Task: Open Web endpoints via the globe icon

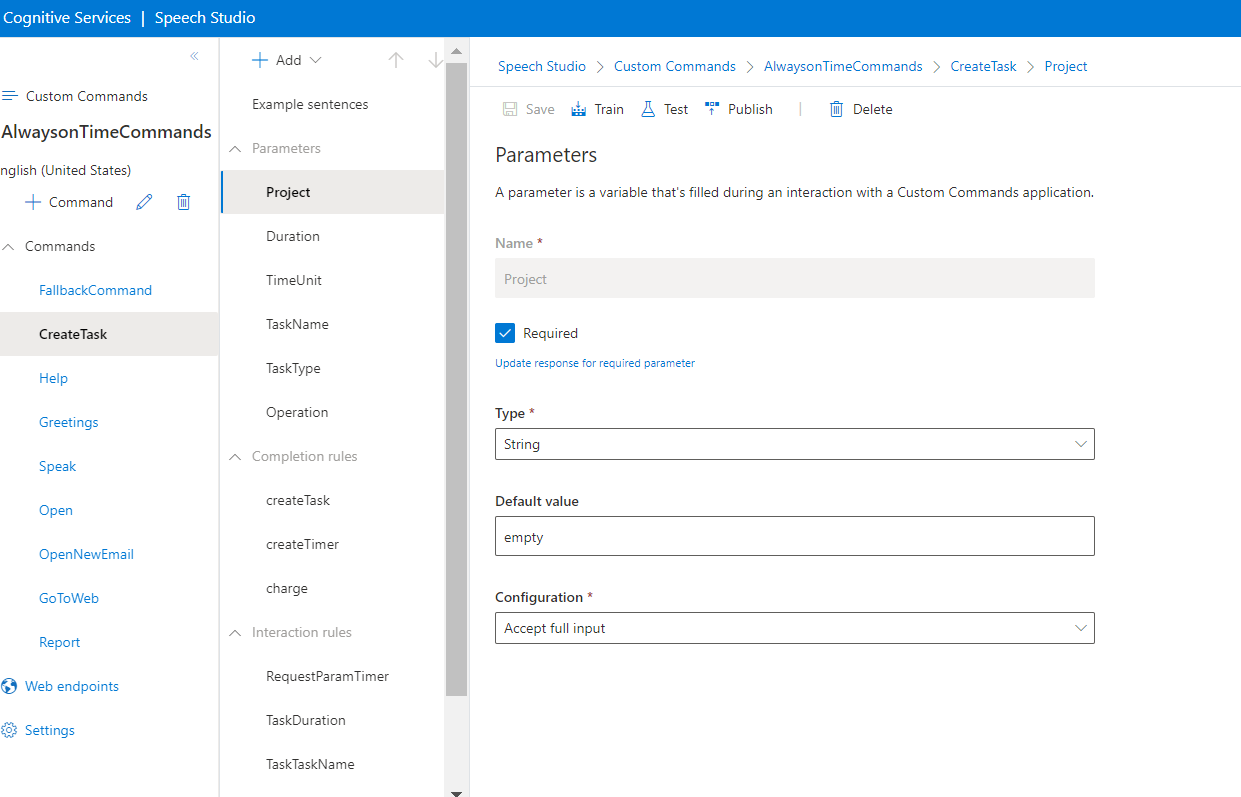Action: (x=10, y=685)
